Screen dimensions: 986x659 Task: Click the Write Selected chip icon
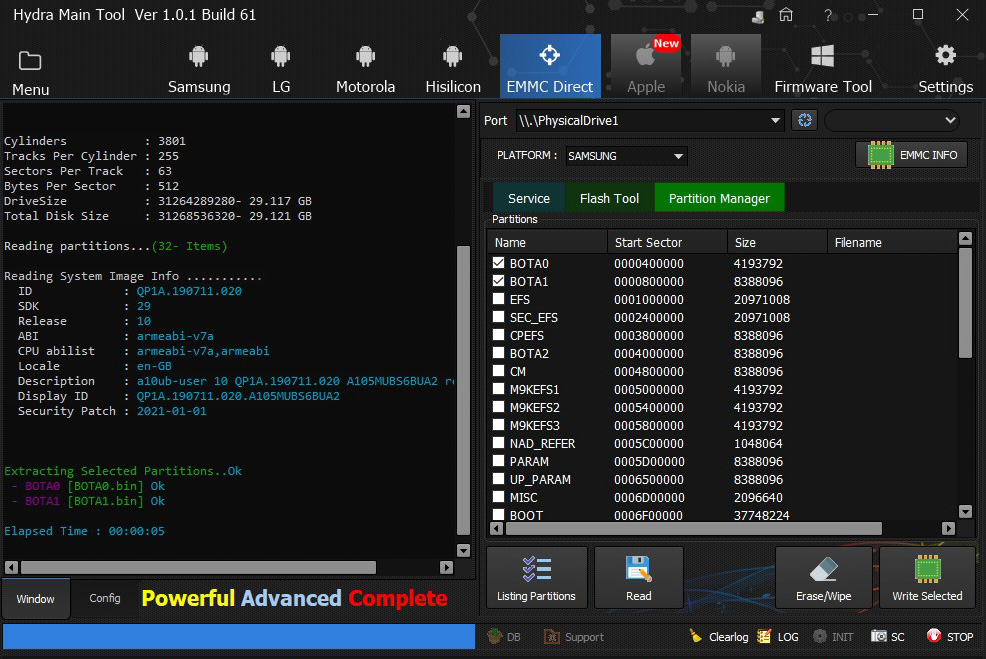click(x=927, y=570)
